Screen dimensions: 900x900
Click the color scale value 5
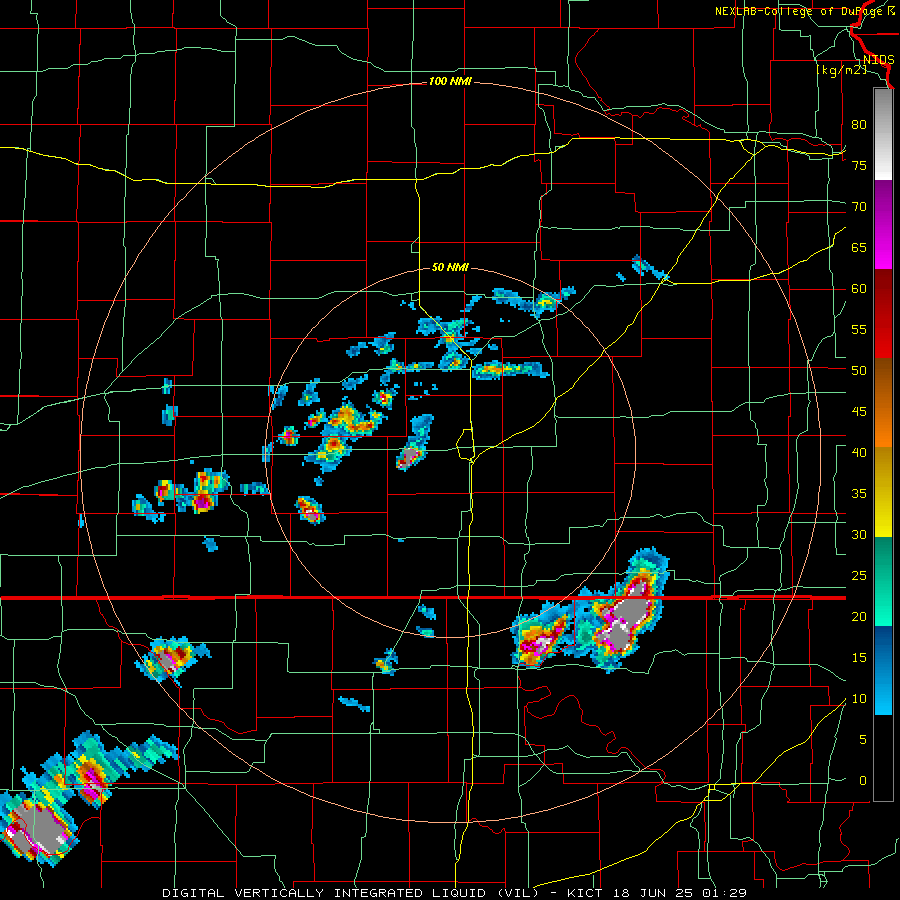(863, 740)
